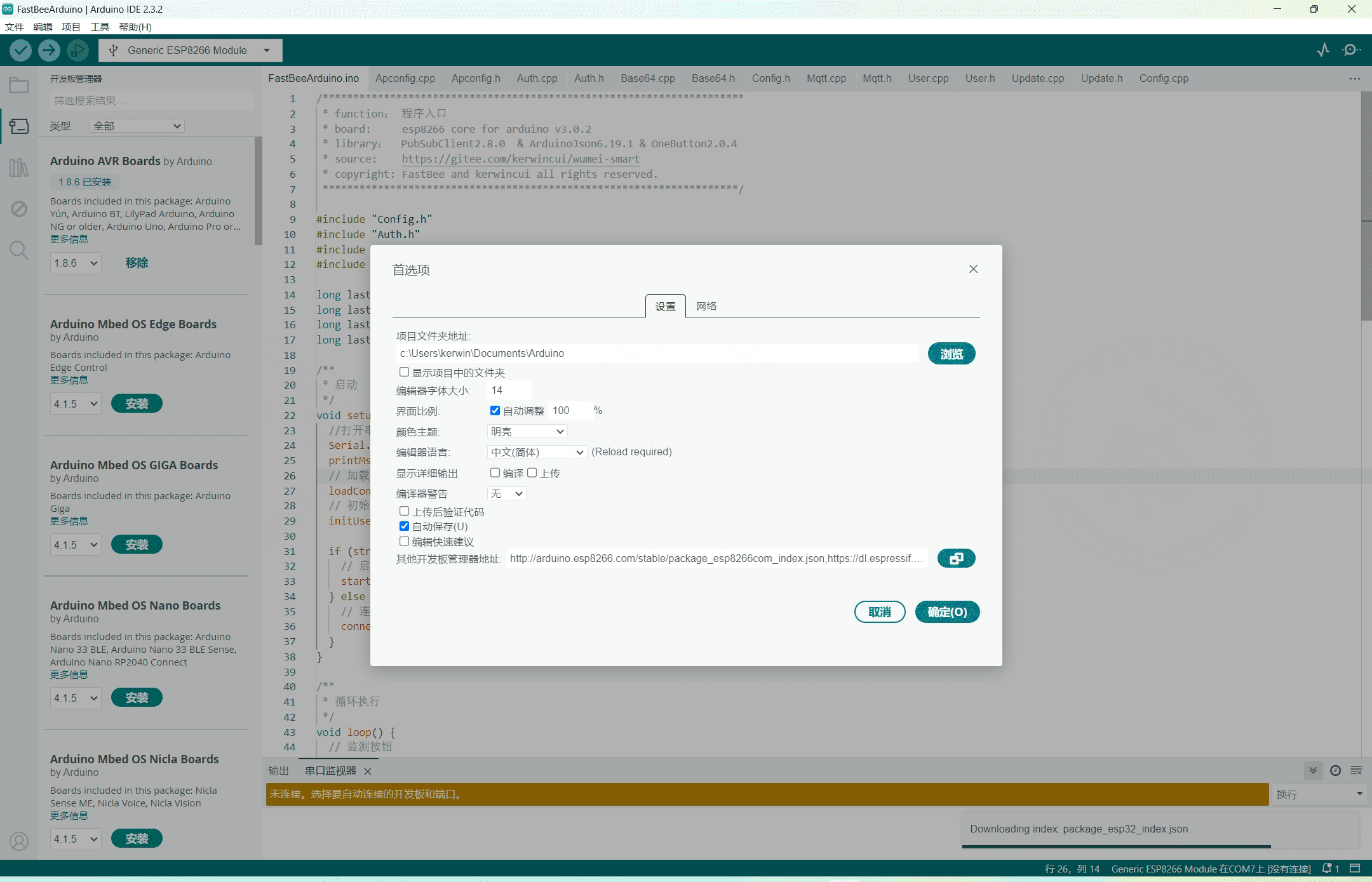Open the Search sidebar icon
The height and width of the screenshot is (882, 1372).
(x=19, y=250)
